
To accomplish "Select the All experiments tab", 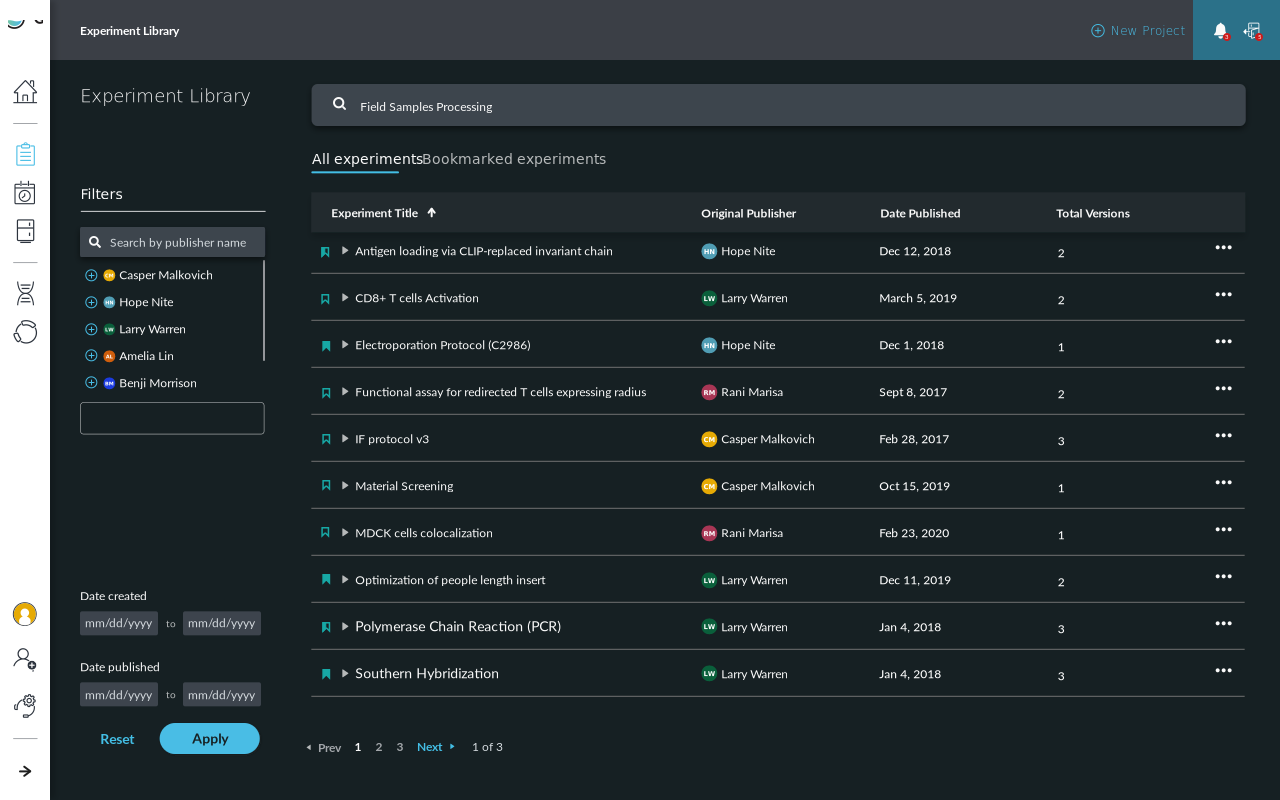I will point(367,159).
